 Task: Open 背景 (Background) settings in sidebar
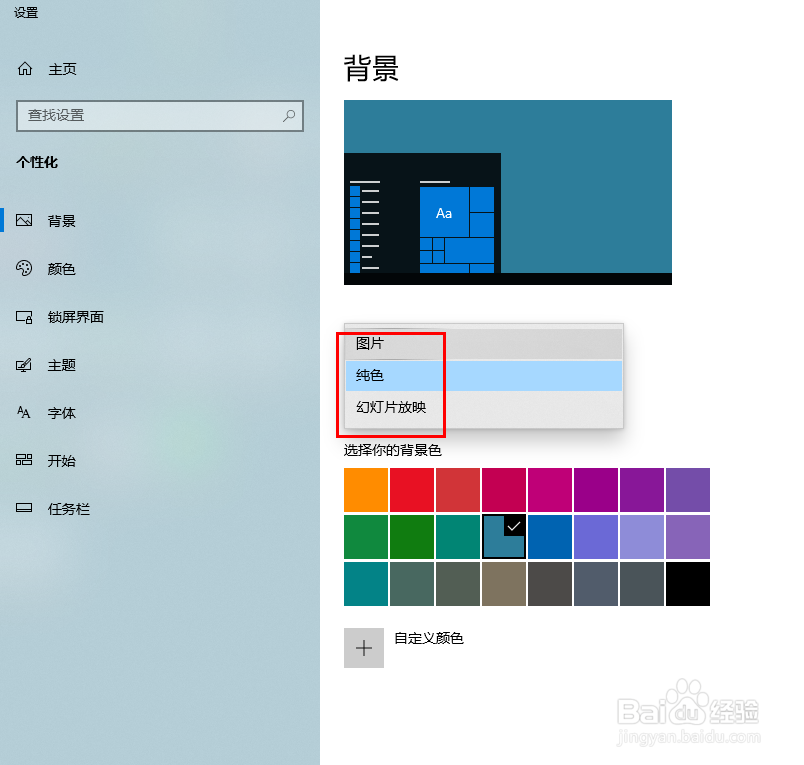tap(62, 221)
